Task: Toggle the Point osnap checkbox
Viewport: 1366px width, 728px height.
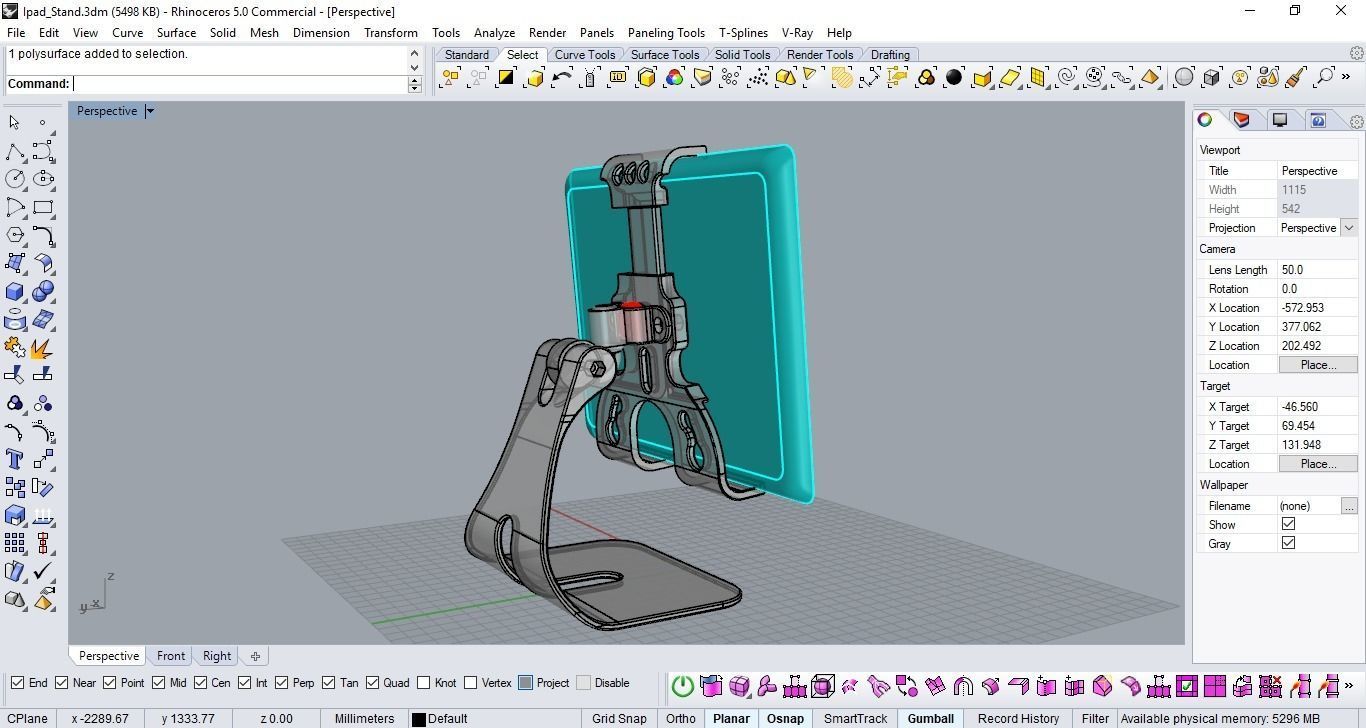Action: click(110, 683)
